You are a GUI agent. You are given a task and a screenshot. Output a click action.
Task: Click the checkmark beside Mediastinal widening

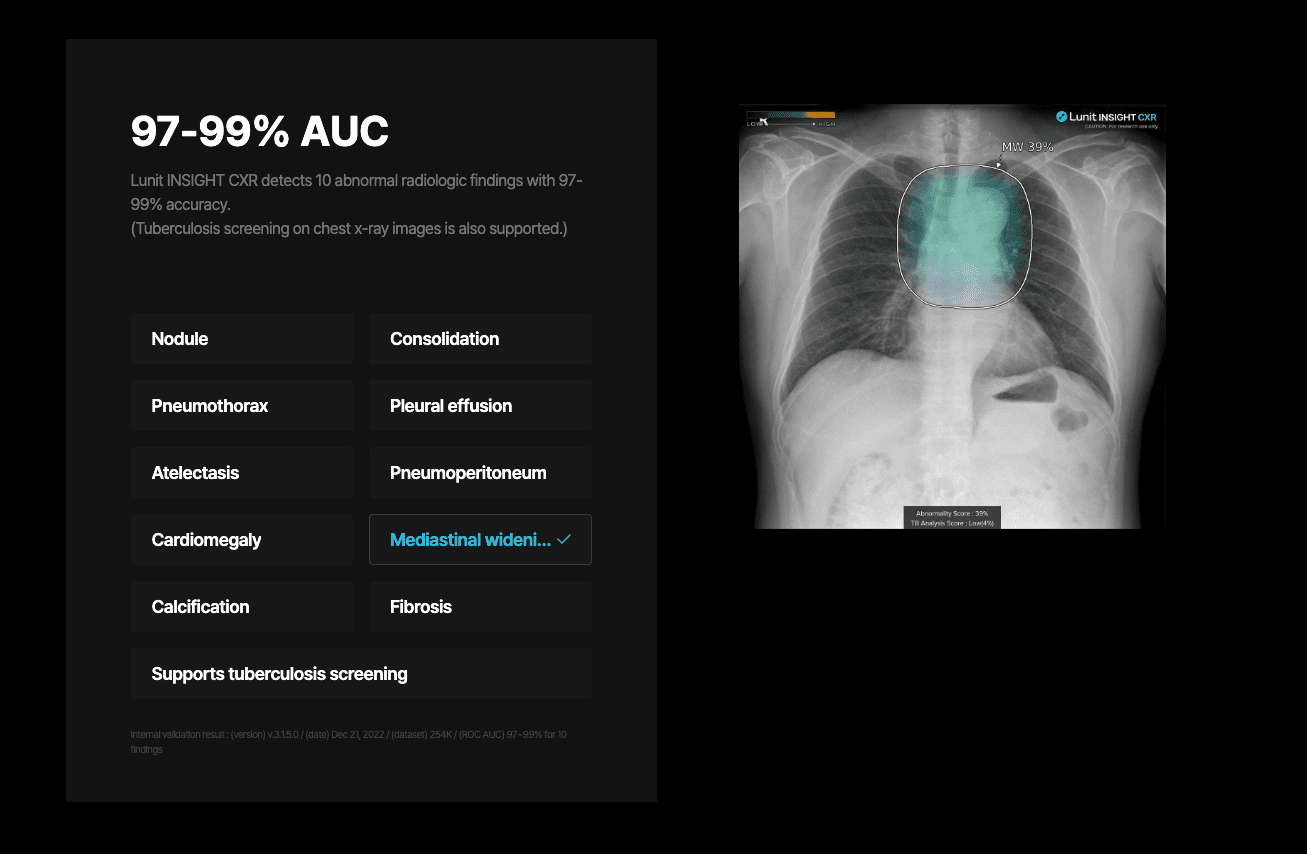(562, 539)
